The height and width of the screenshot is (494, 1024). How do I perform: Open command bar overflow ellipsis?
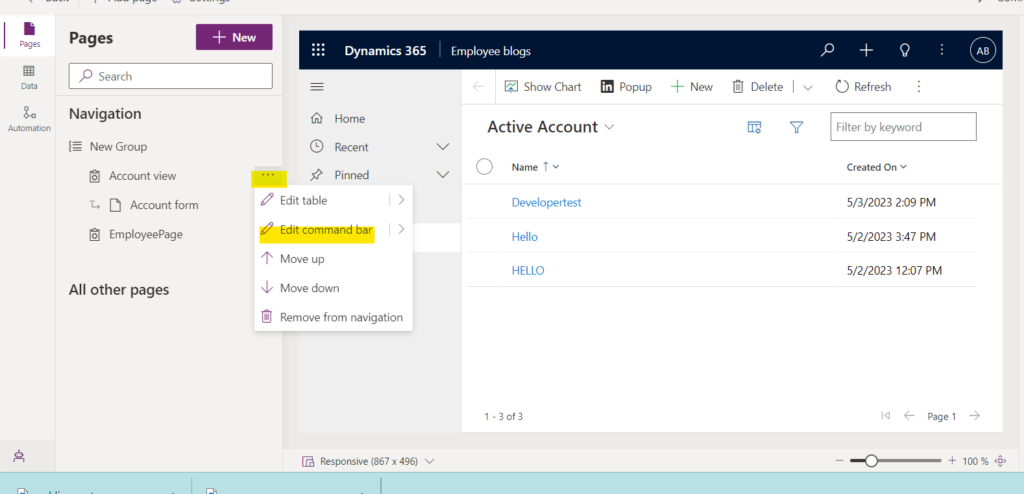click(919, 87)
